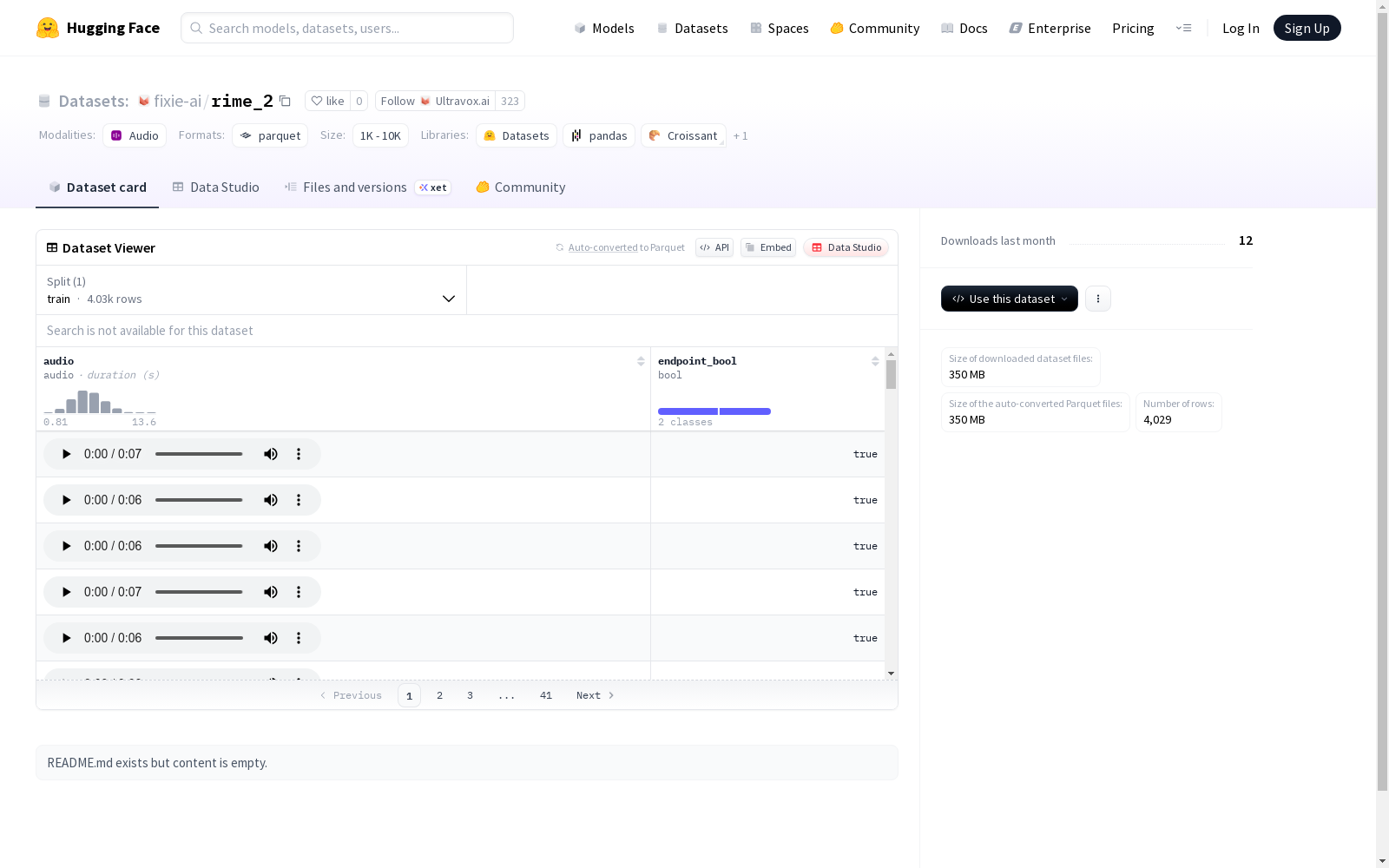Go to Datasets in top navigation
This screenshot has width=1389, height=868.
tap(692, 28)
